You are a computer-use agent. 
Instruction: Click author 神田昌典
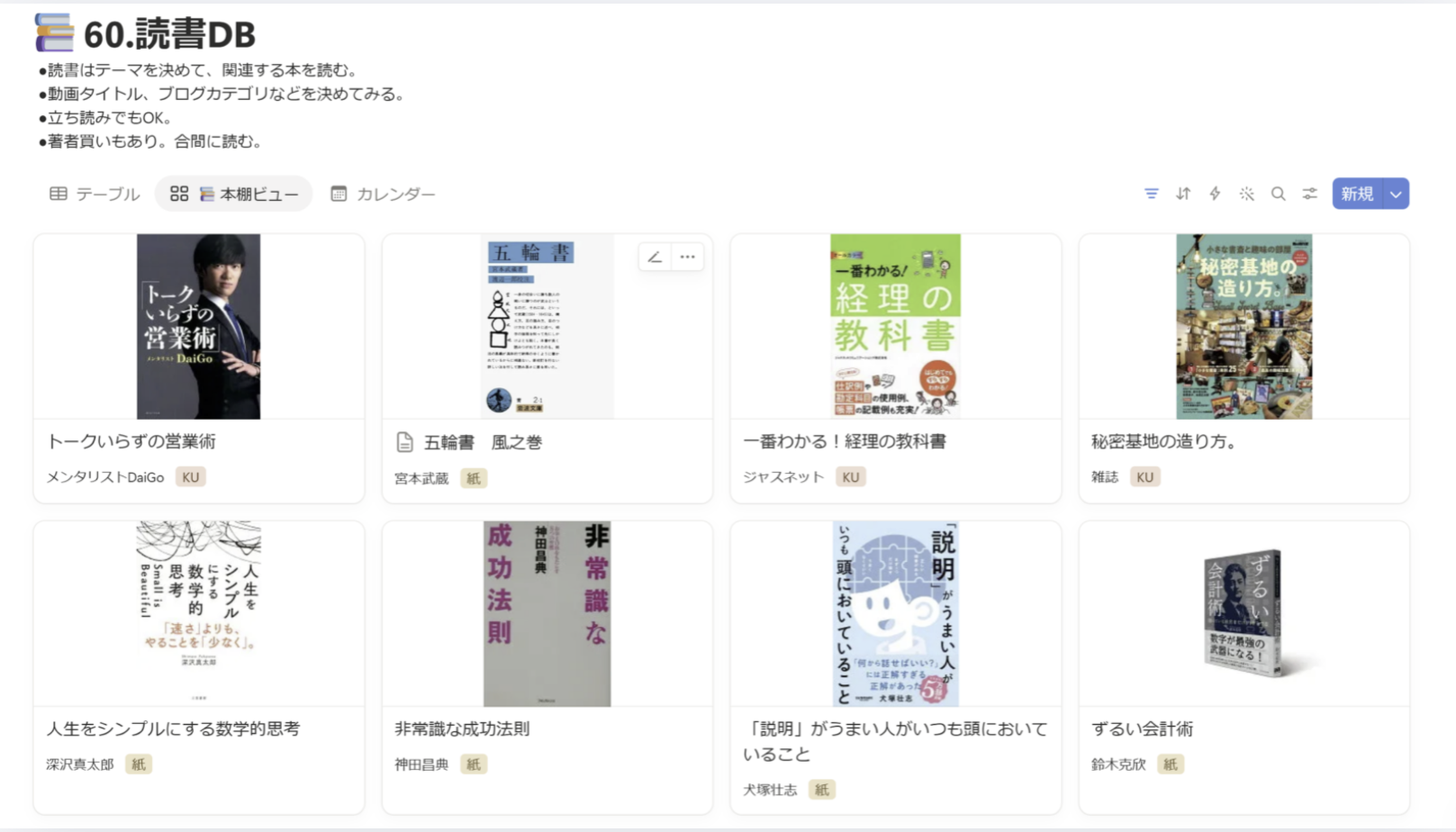coord(421,764)
